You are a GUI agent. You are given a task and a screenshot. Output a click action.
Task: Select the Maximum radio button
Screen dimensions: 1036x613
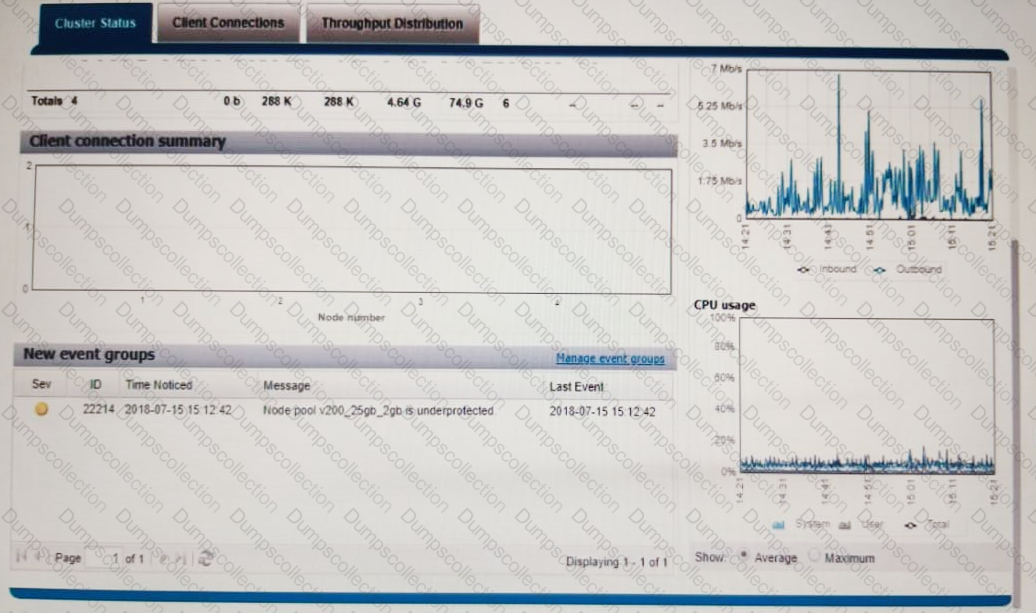click(812, 556)
